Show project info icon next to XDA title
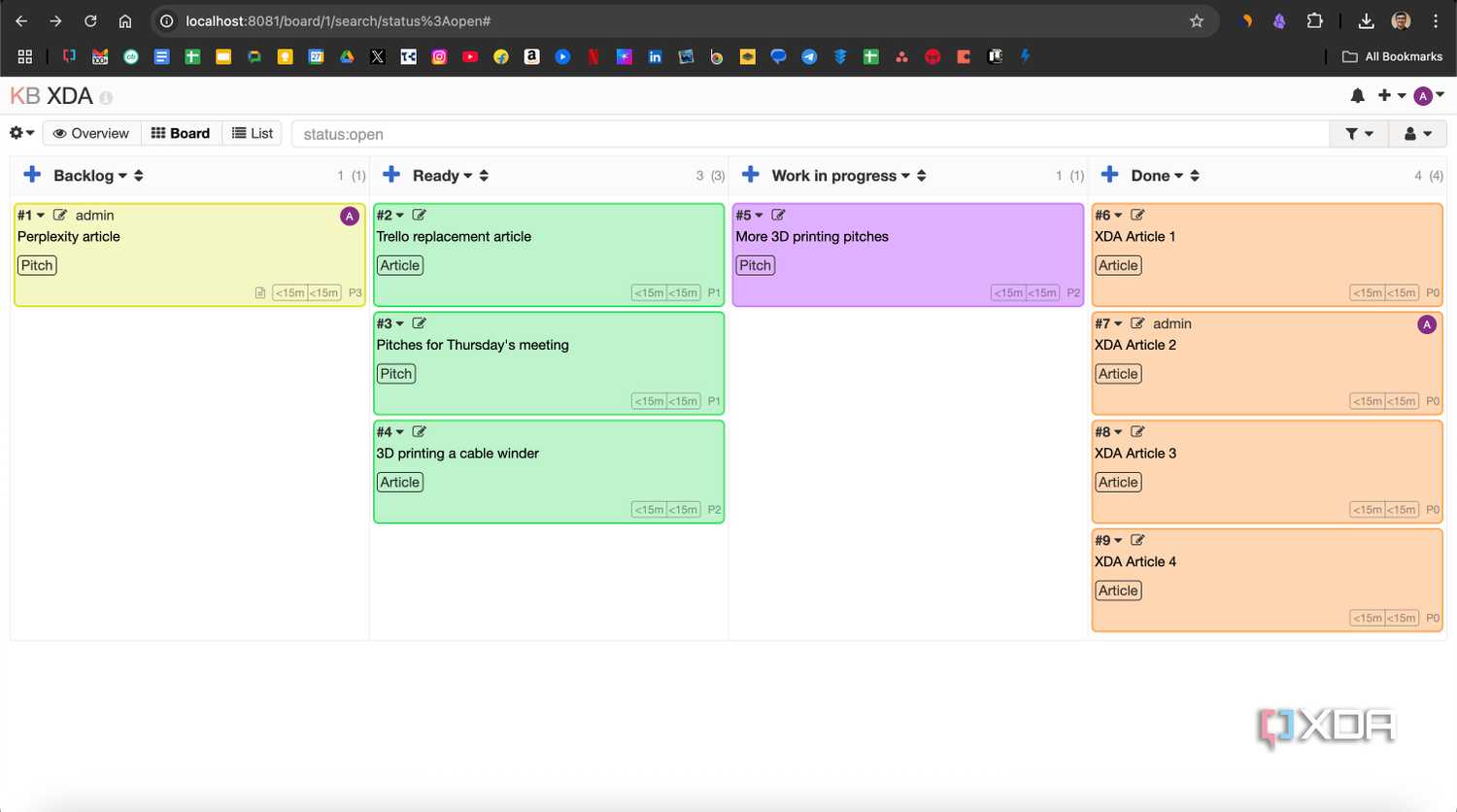This screenshot has height=812, width=1457. coord(106,98)
